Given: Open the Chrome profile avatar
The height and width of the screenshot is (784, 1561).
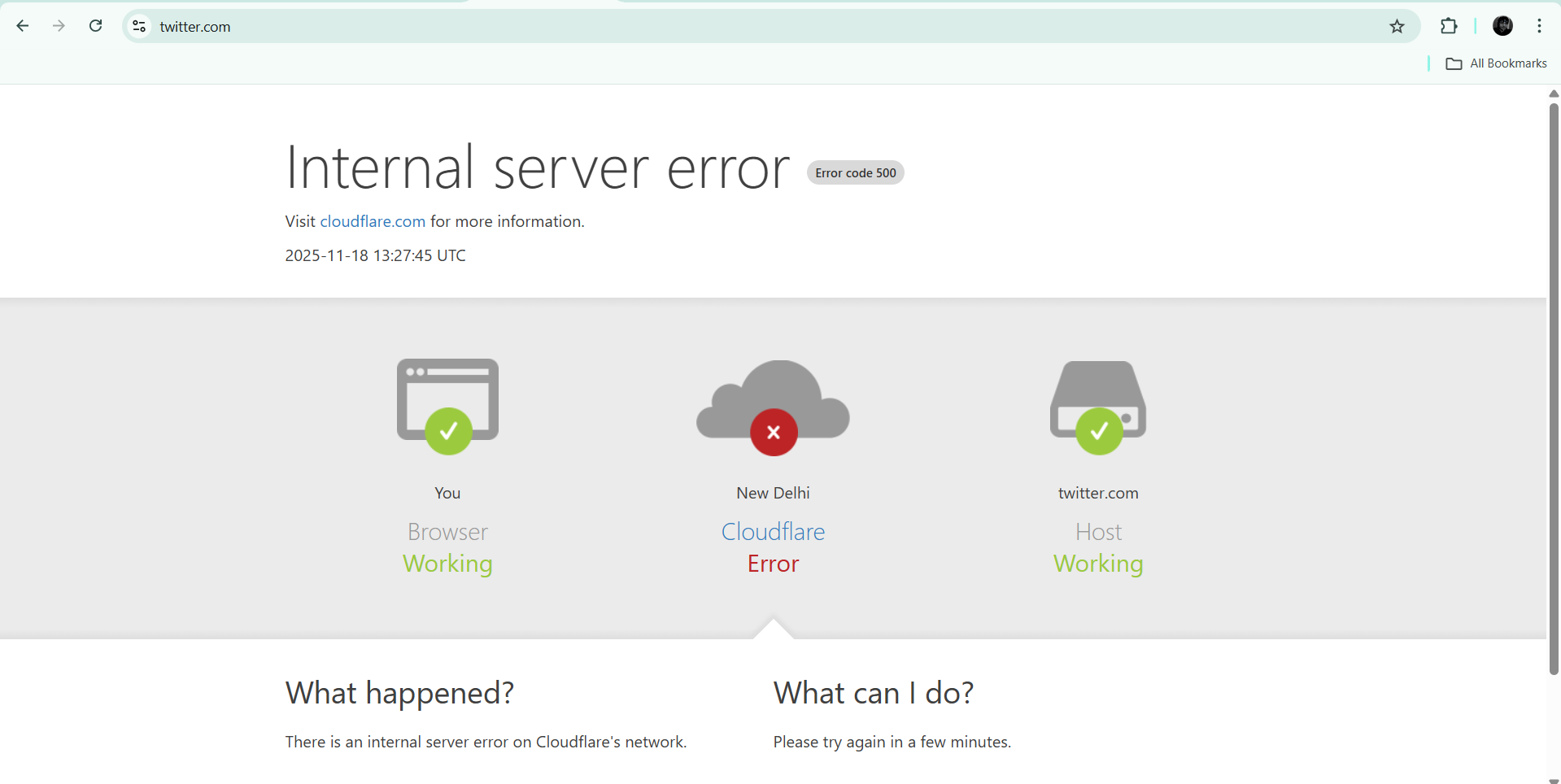Looking at the screenshot, I should click(x=1502, y=26).
